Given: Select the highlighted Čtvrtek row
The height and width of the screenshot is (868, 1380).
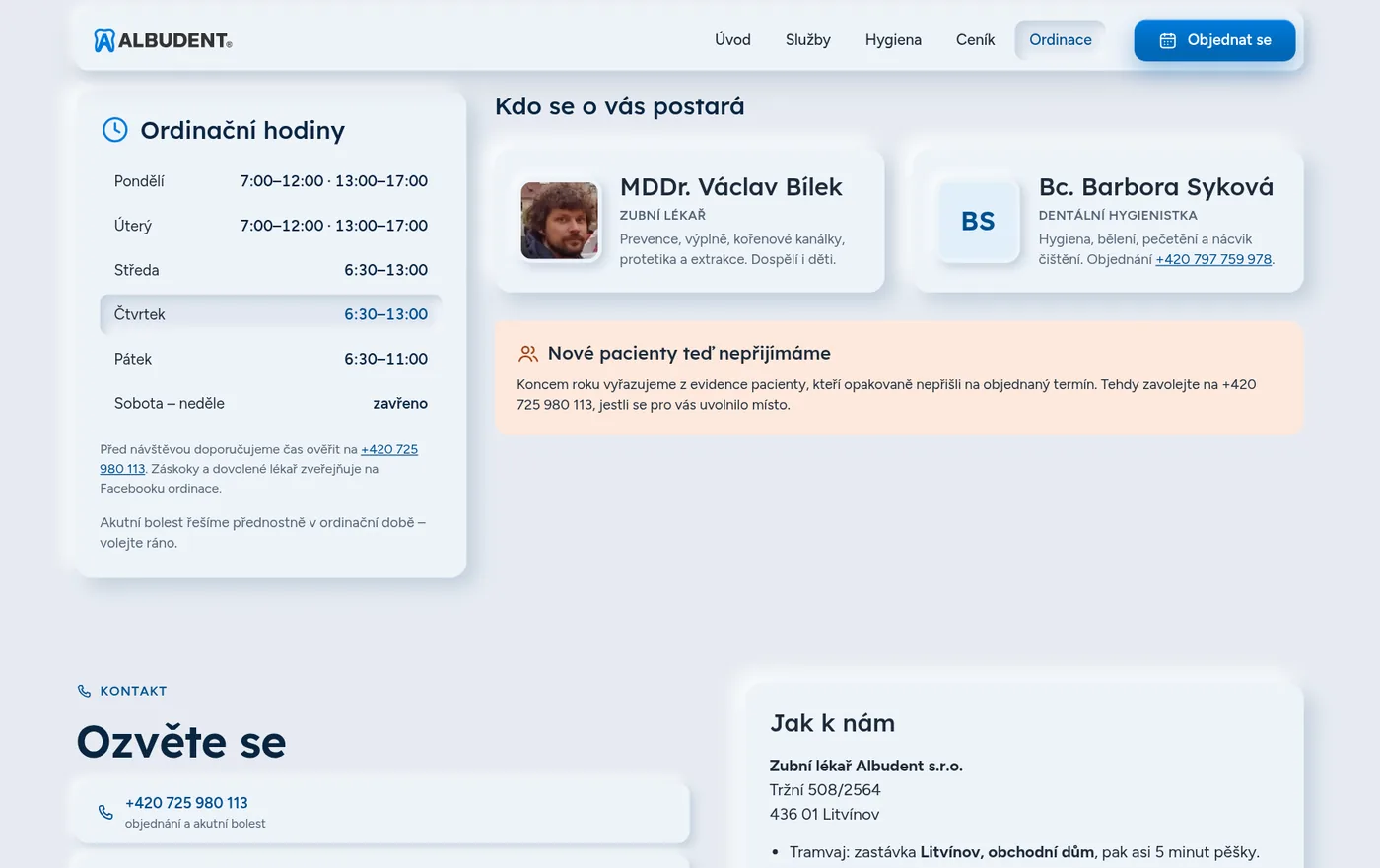Looking at the screenshot, I should click(271, 314).
